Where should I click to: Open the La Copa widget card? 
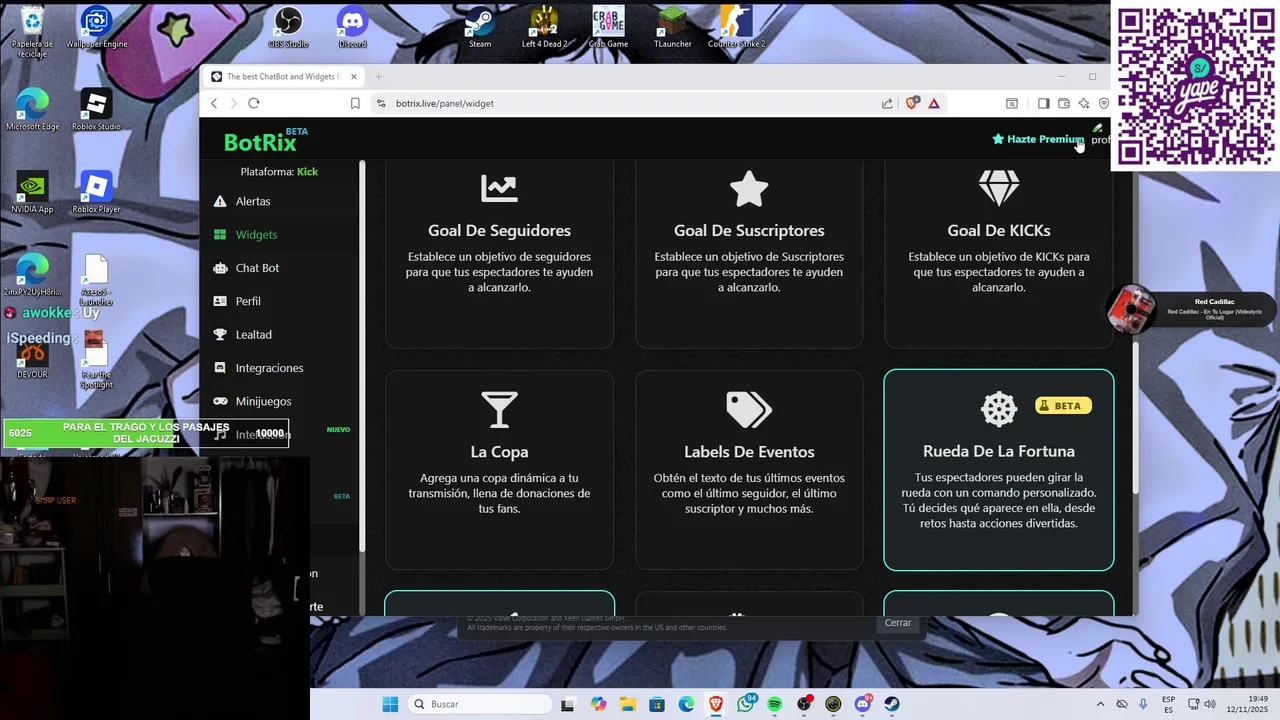pyautogui.click(x=499, y=470)
